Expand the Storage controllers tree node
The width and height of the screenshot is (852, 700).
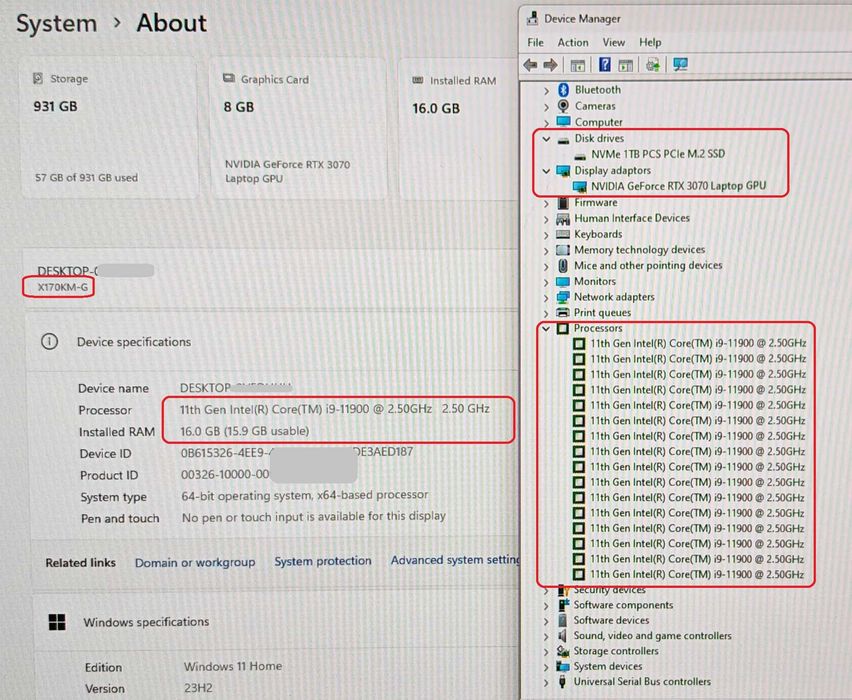click(546, 652)
